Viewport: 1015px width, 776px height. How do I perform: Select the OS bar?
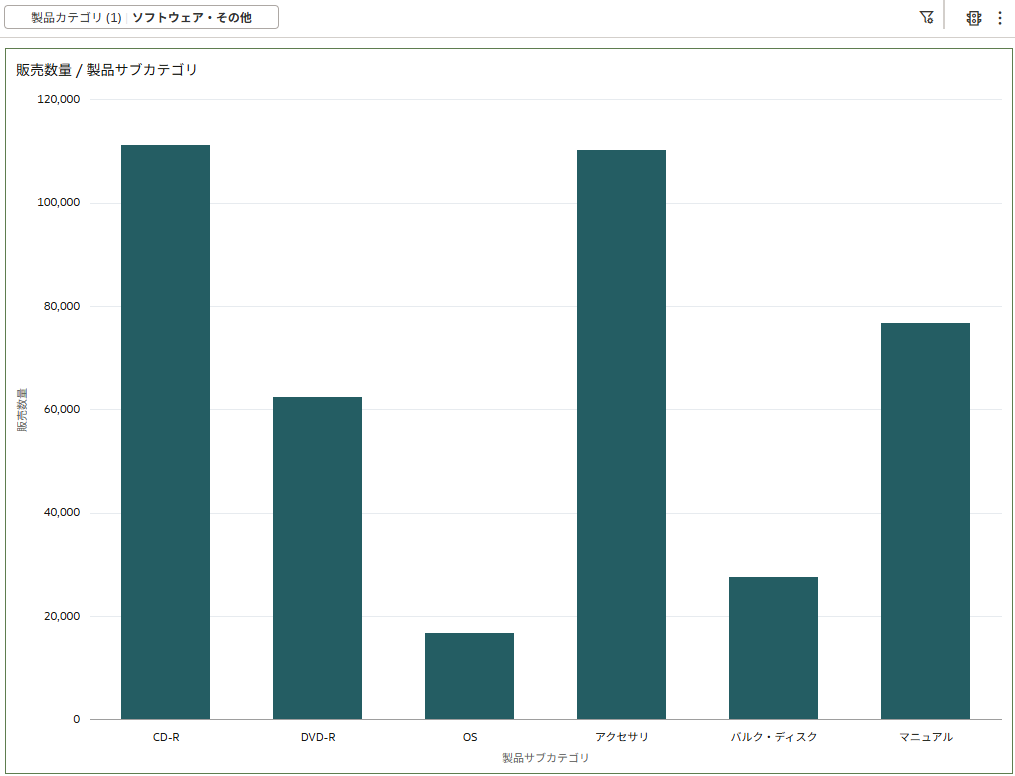[469, 676]
